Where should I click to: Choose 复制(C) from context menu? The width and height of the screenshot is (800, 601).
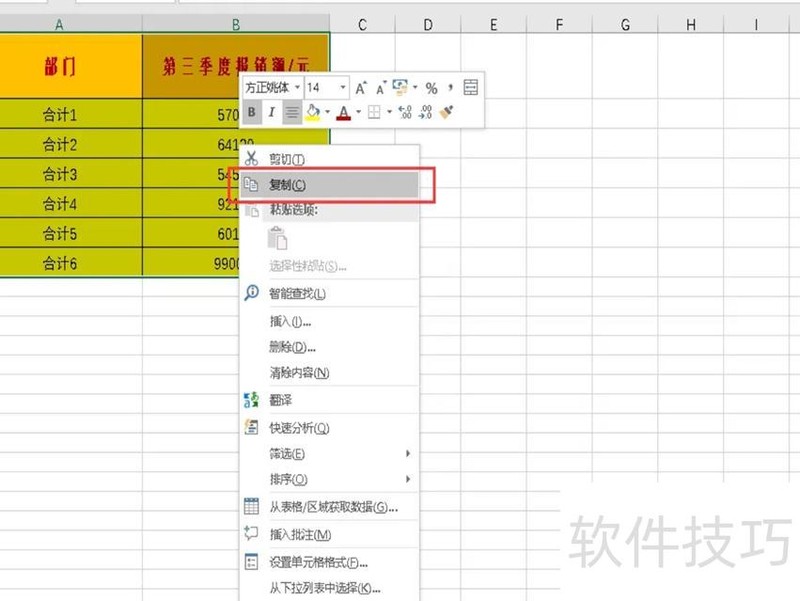330,185
